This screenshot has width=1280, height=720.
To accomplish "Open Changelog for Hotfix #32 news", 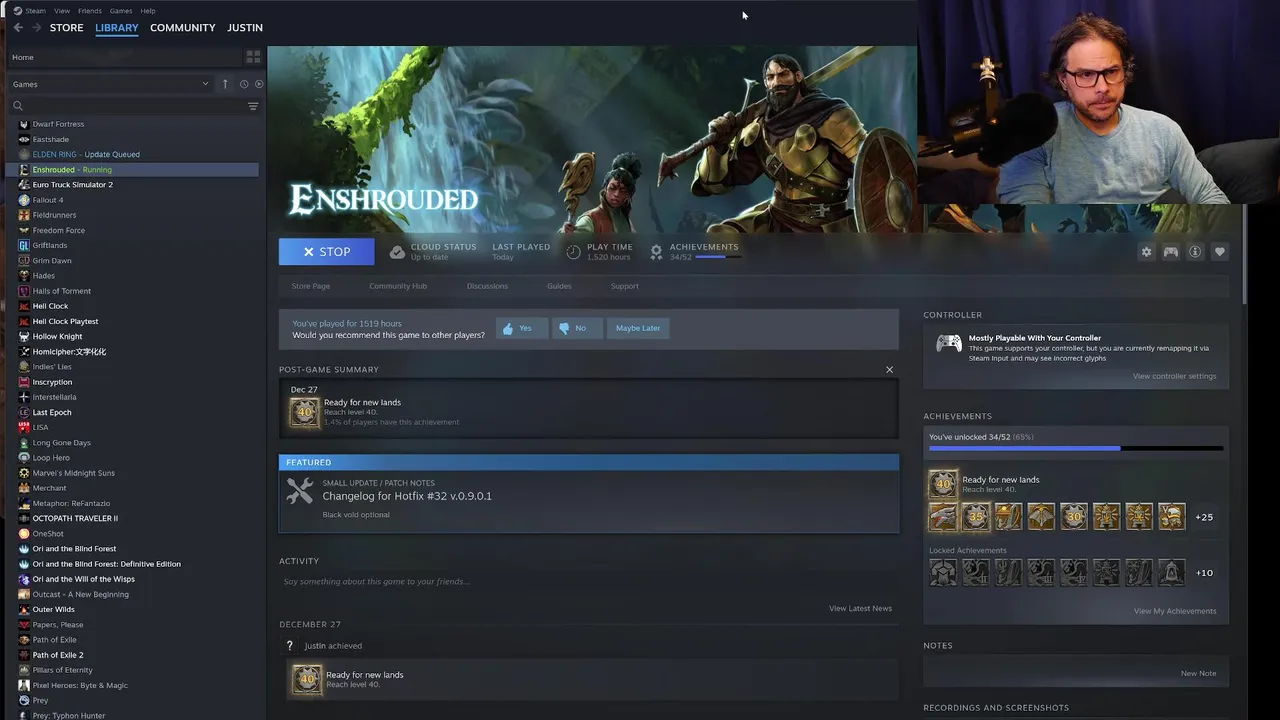I will coord(407,496).
